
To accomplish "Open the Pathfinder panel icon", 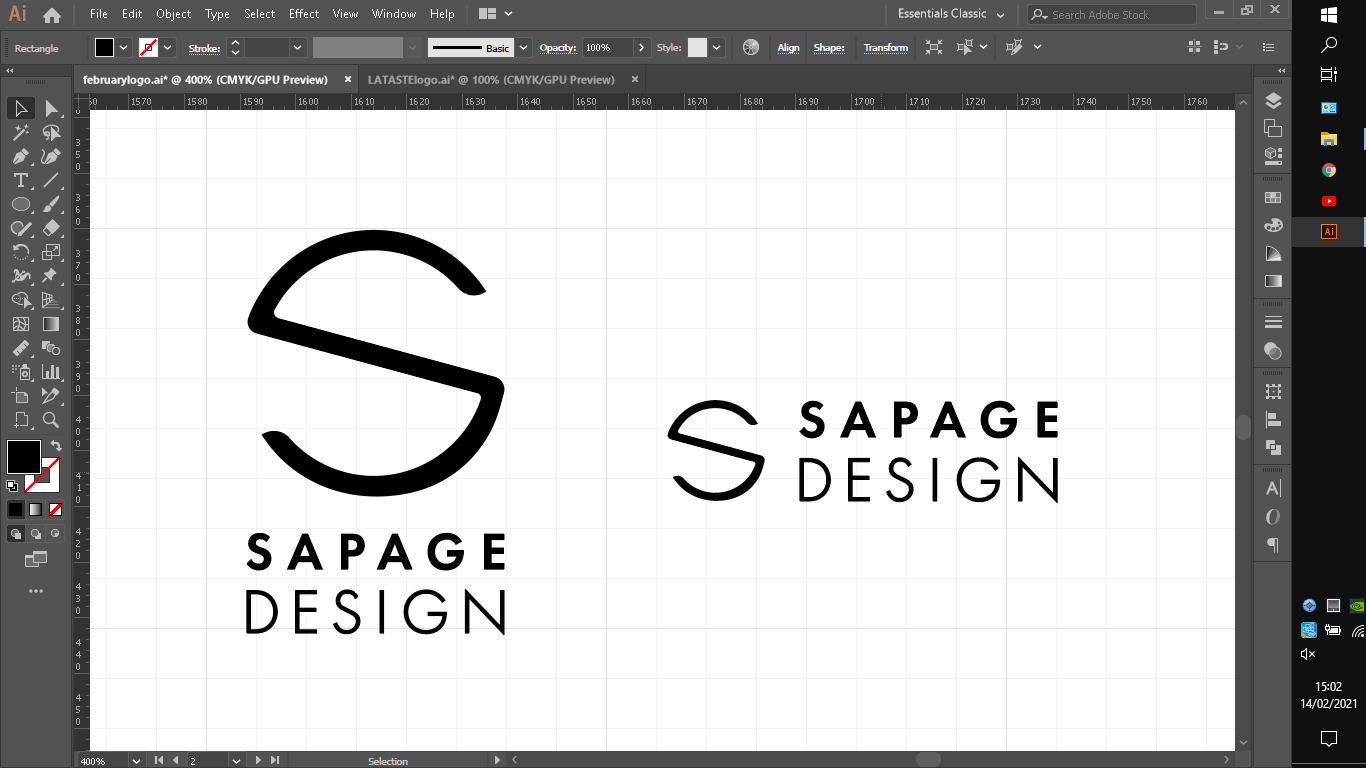I will pyautogui.click(x=1273, y=447).
